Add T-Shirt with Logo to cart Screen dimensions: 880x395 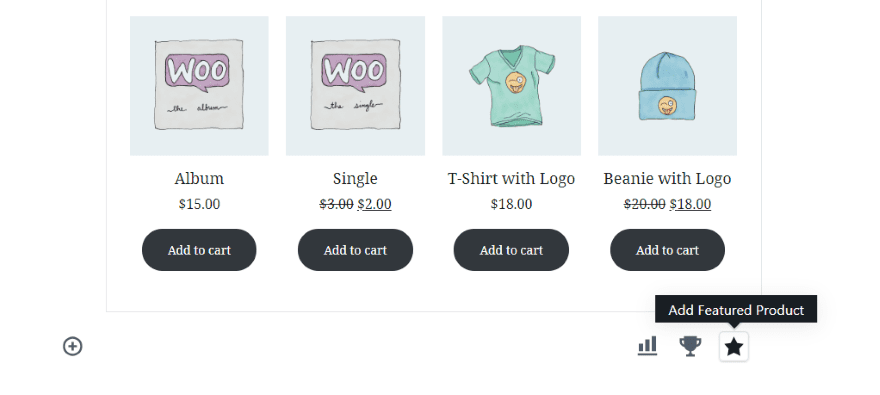[x=511, y=250]
